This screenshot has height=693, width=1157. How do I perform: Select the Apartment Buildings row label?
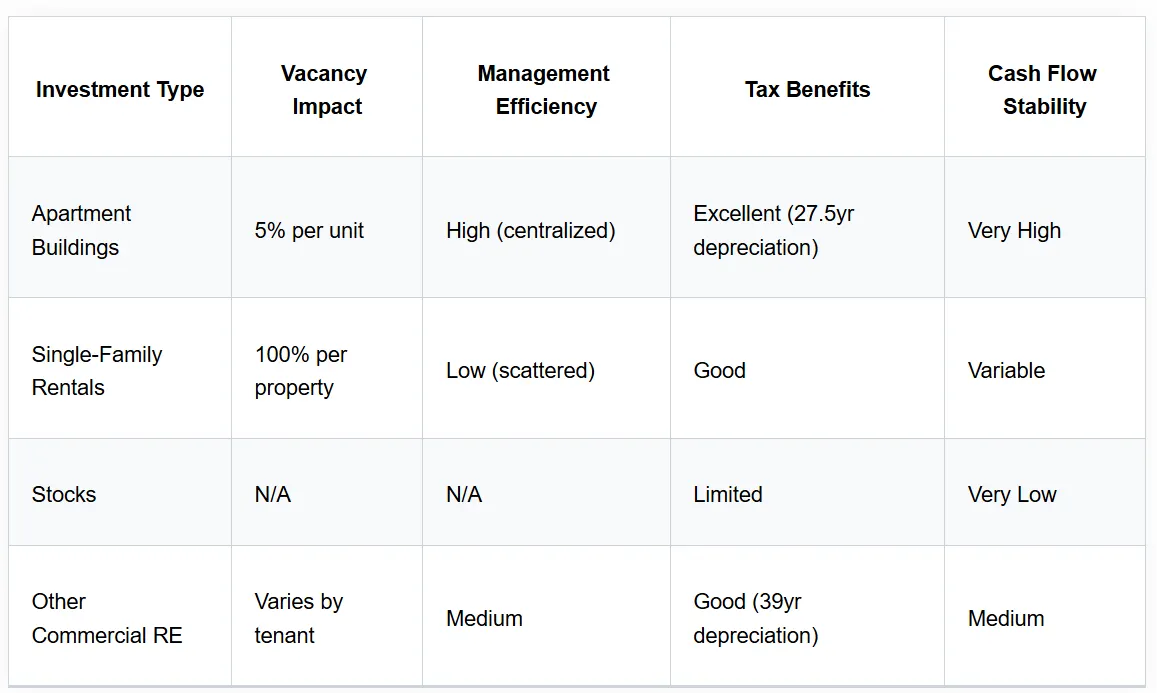pyautogui.click(x=81, y=230)
